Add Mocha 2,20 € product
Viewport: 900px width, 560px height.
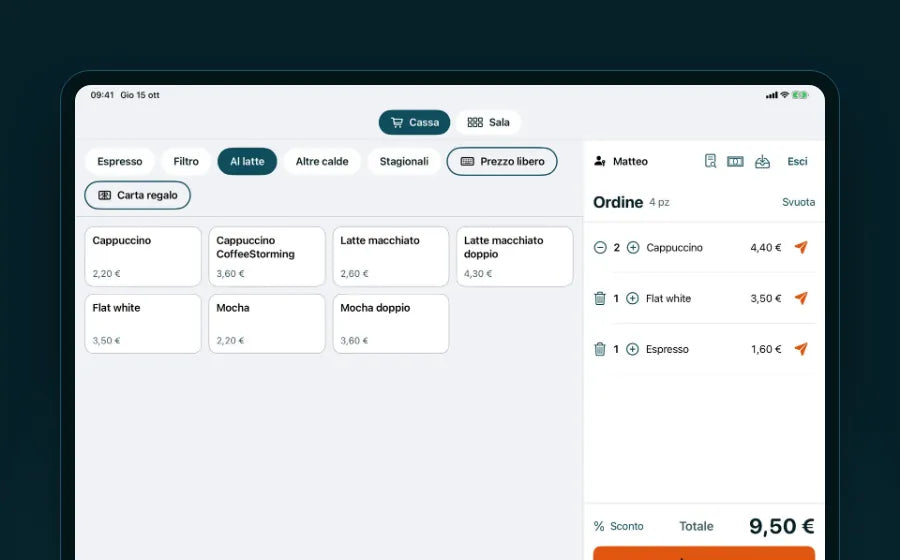coord(267,324)
